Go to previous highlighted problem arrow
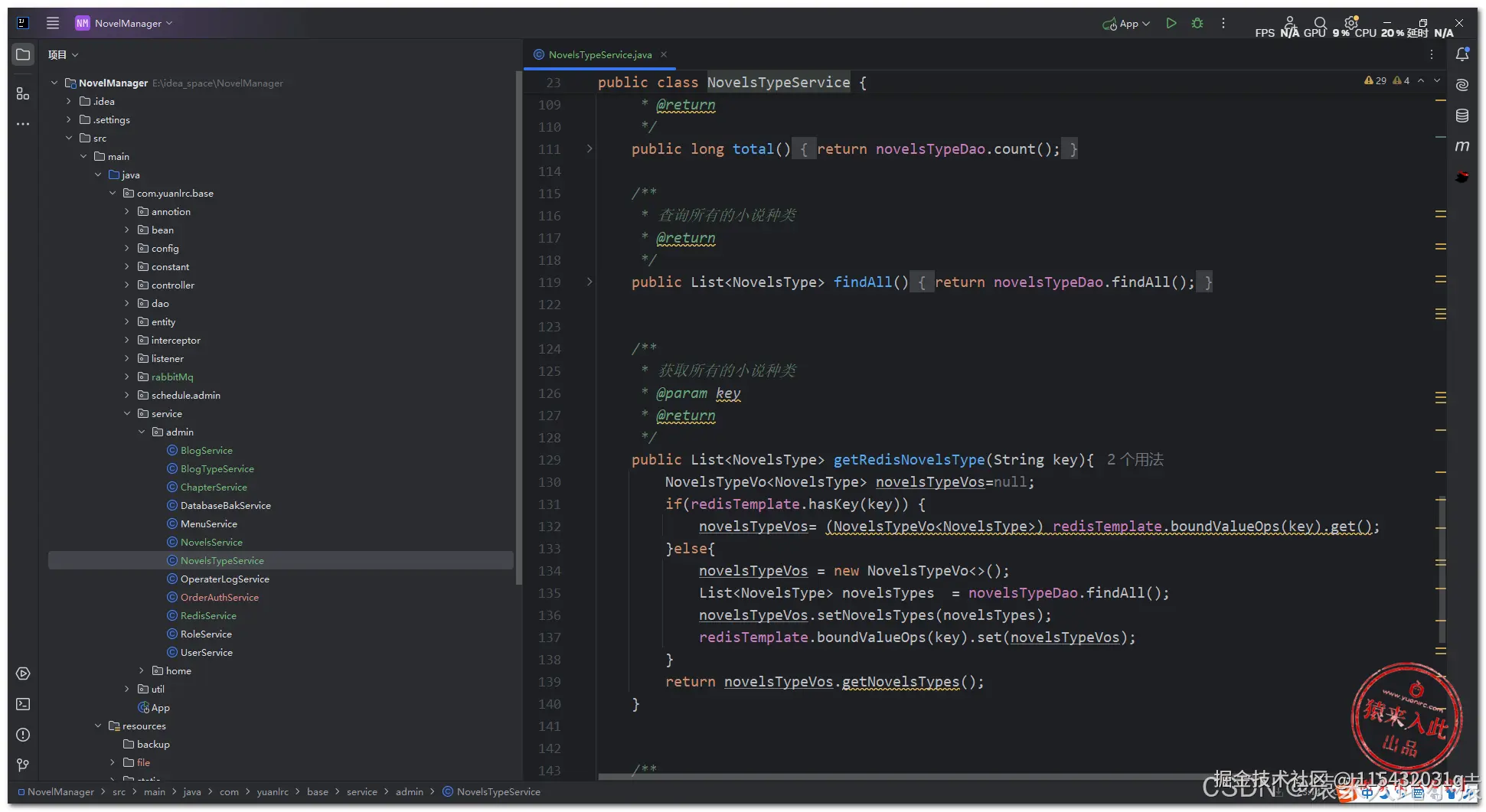The width and height of the screenshot is (1486, 812). (x=1421, y=80)
